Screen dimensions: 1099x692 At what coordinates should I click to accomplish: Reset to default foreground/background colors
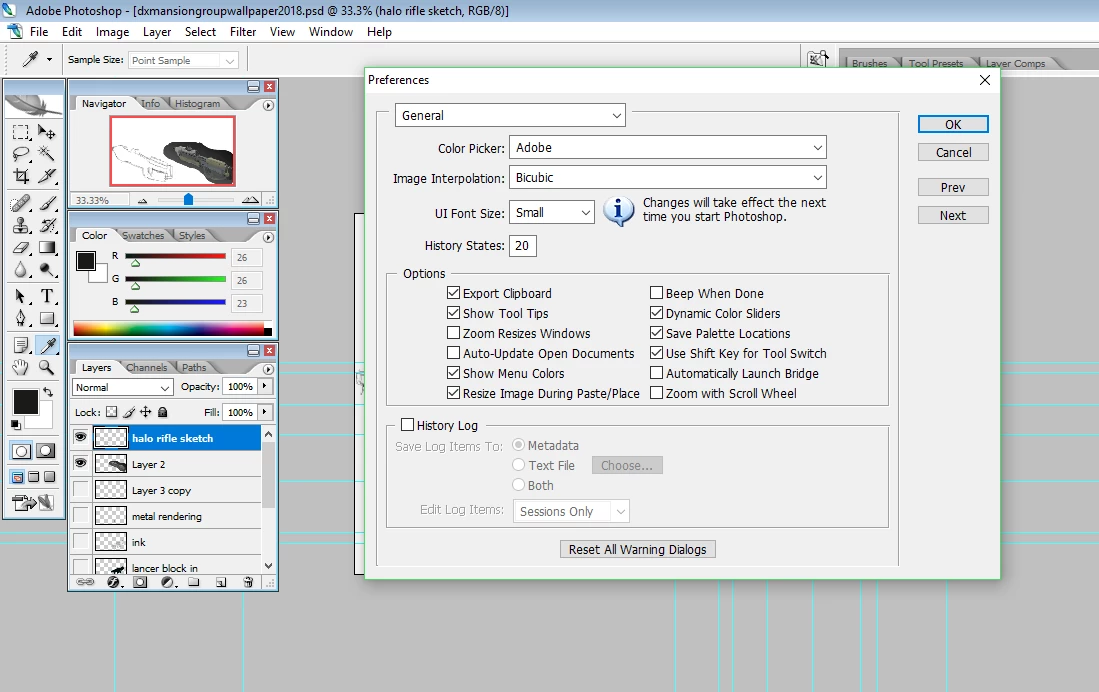tap(15, 424)
